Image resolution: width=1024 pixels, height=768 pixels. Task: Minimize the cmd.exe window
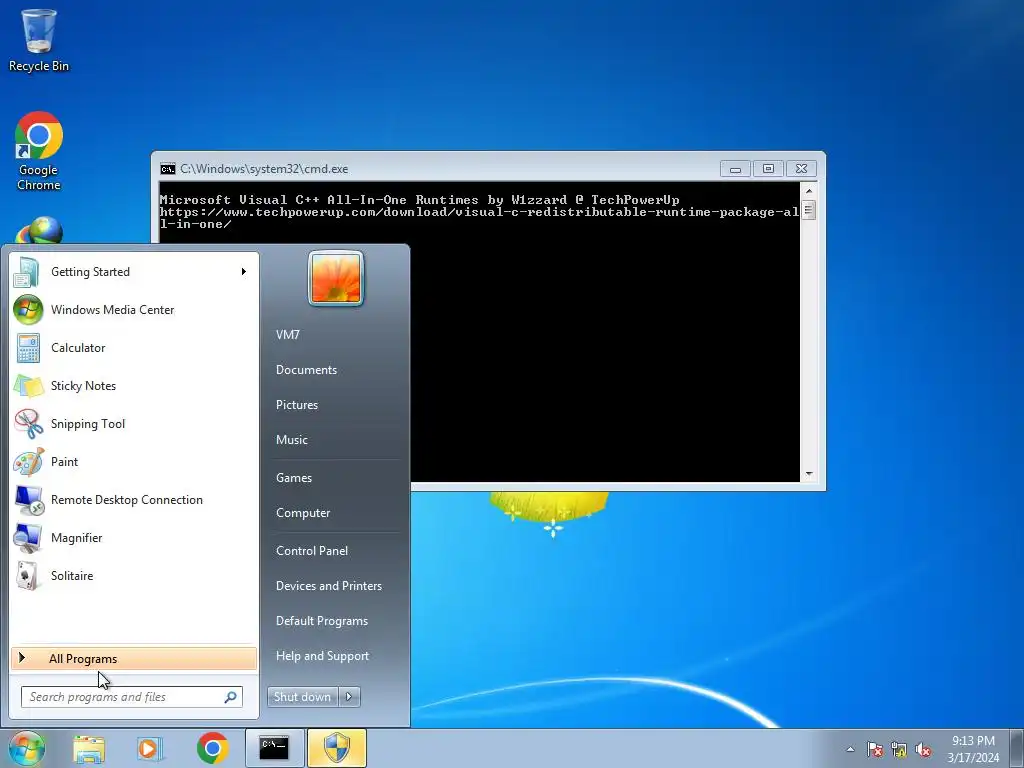click(735, 169)
